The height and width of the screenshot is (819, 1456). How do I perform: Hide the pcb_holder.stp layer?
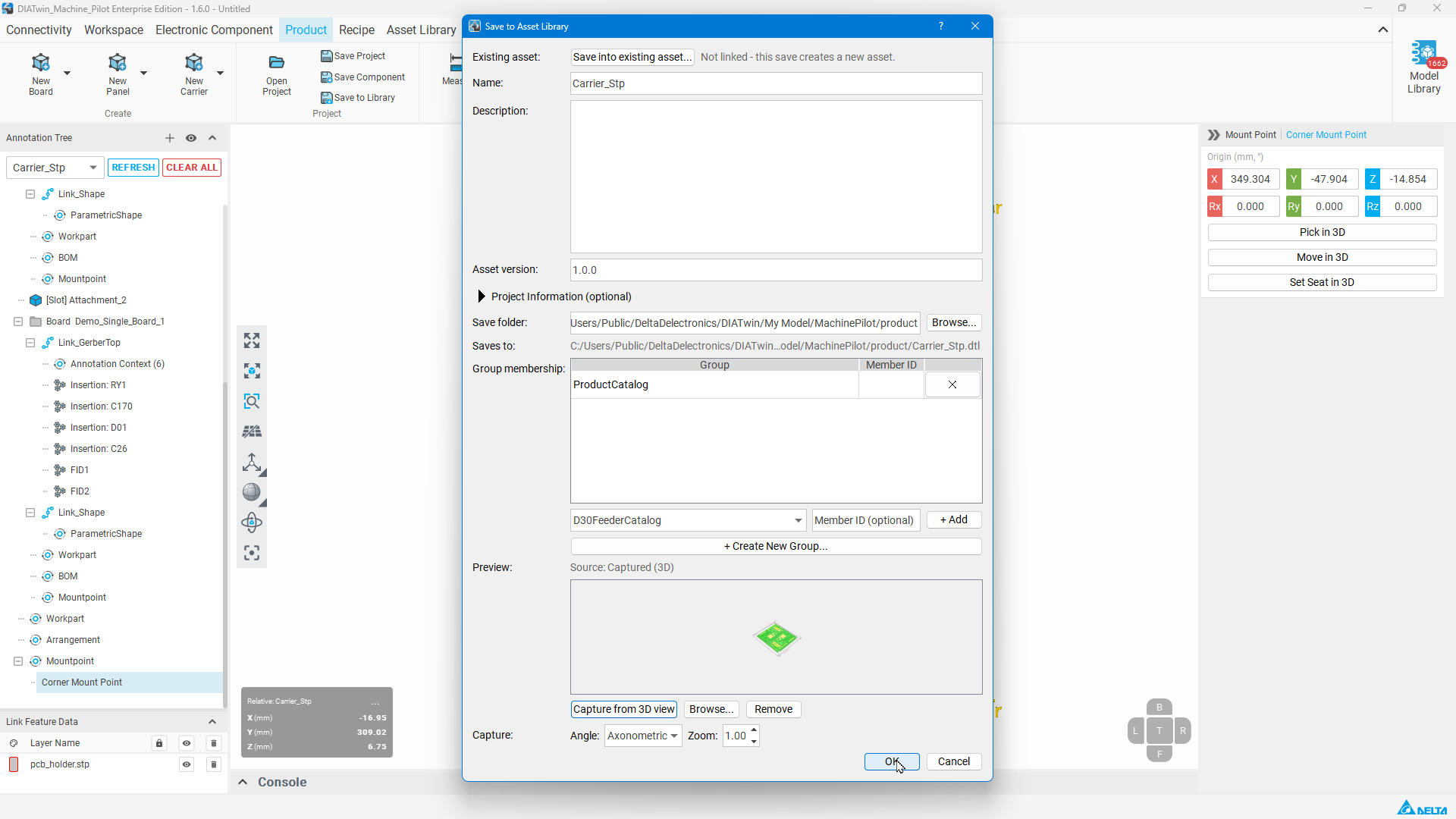[x=187, y=764]
